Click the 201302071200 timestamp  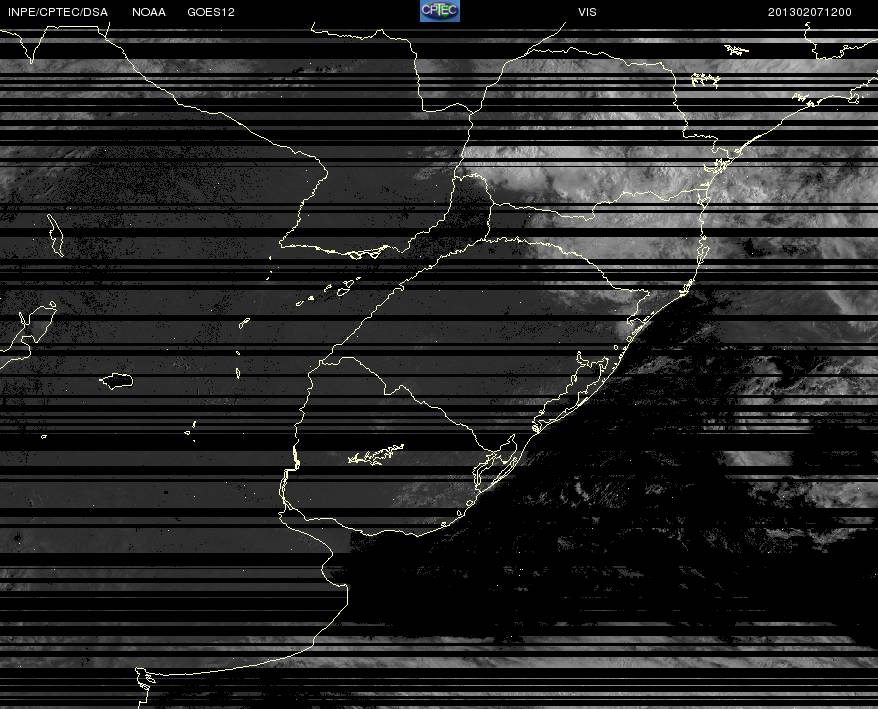pyautogui.click(x=810, y=12)
